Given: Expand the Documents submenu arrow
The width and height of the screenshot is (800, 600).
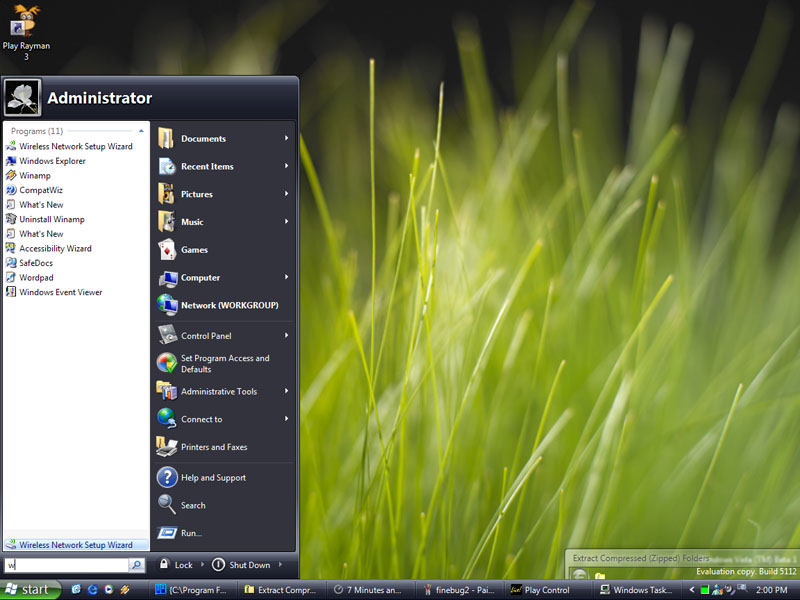Looking at the screenshot, I should (x=286, y=138).
